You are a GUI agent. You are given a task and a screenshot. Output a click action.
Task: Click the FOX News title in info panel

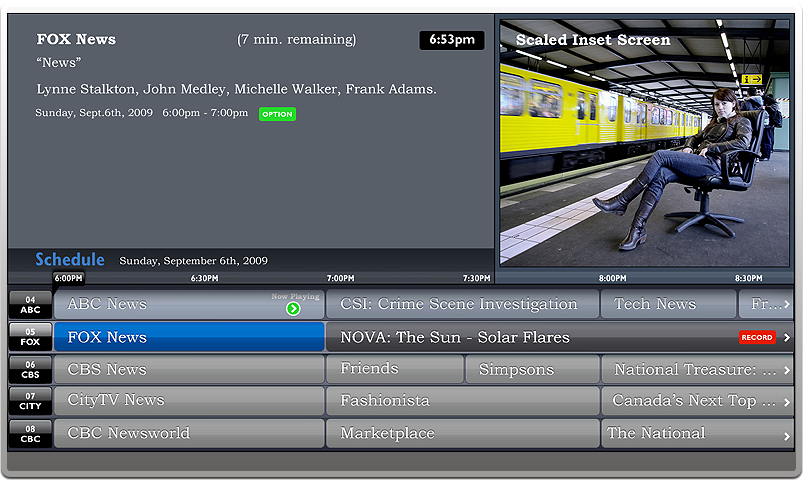pyautogui.click(x=76, y=39)
